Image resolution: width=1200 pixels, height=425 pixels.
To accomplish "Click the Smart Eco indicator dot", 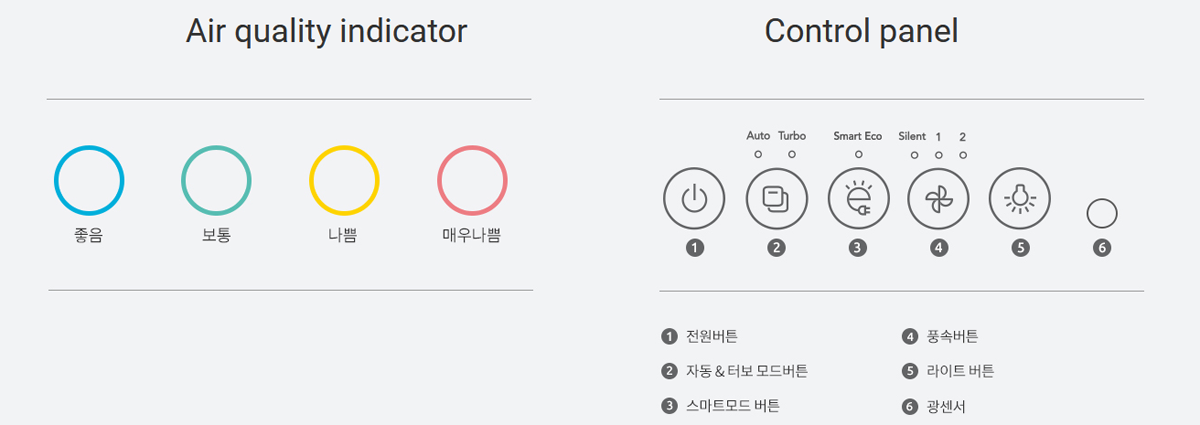I will pos(858,154).
